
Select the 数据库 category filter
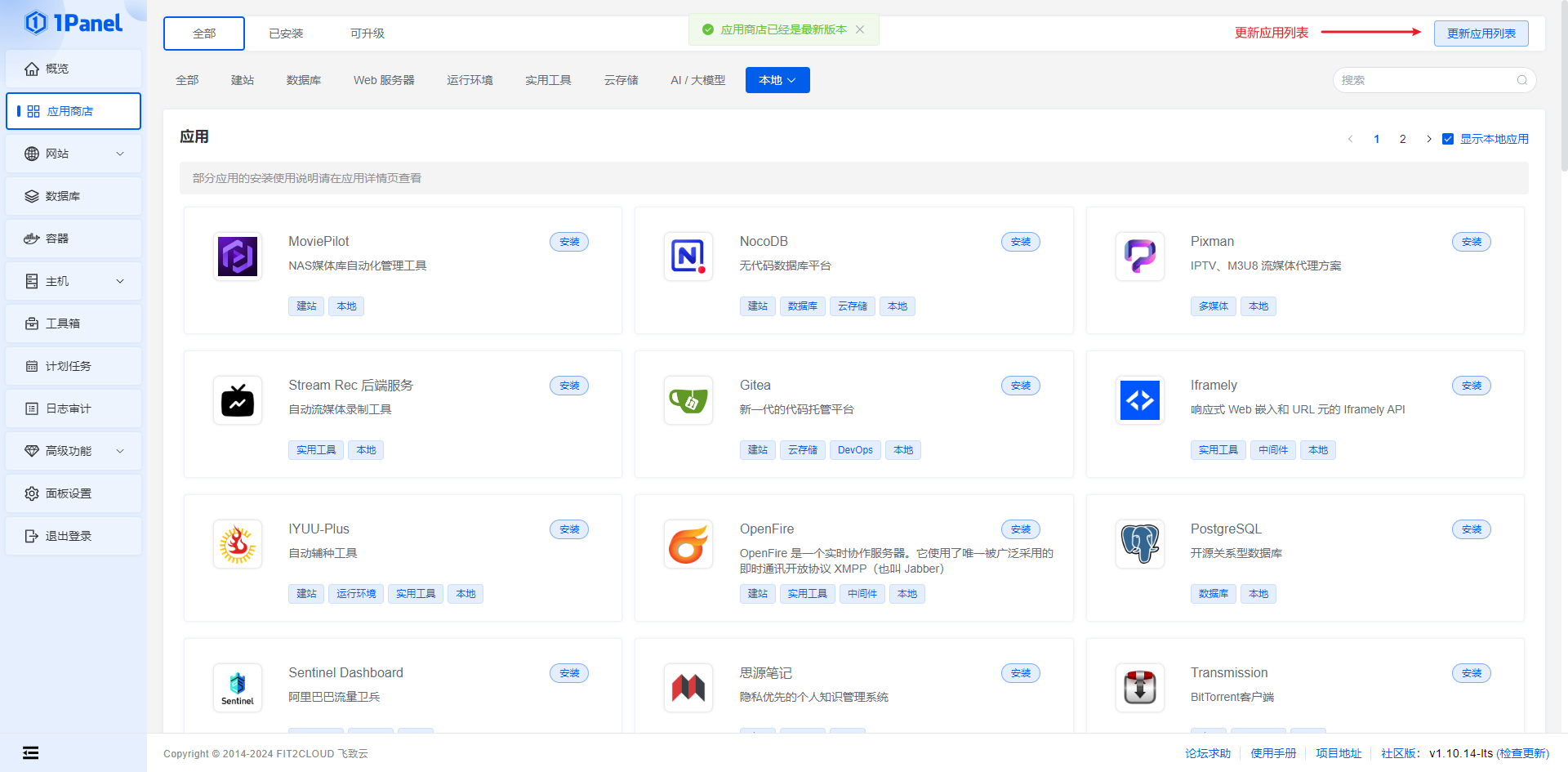click(x=303, y=80)
